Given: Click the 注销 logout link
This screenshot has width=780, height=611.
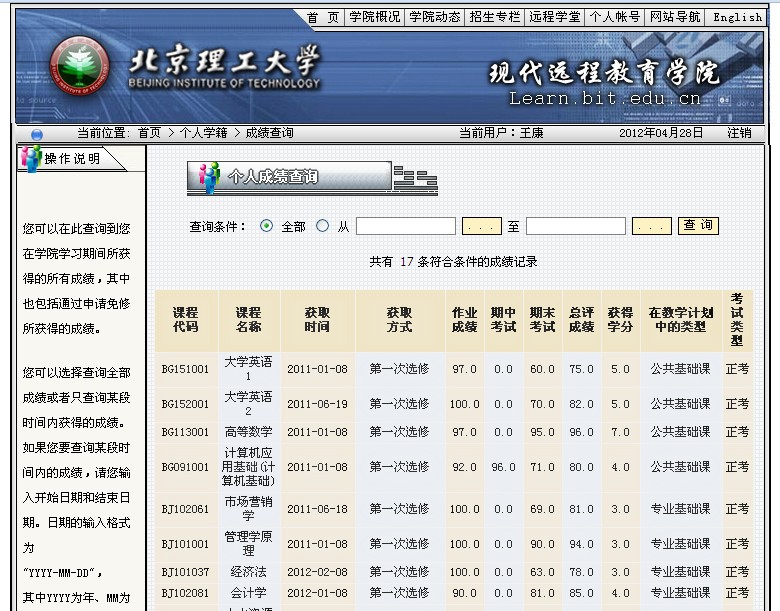Looking at the screenshot, I should pyautogui.click(x=739, y=133).
